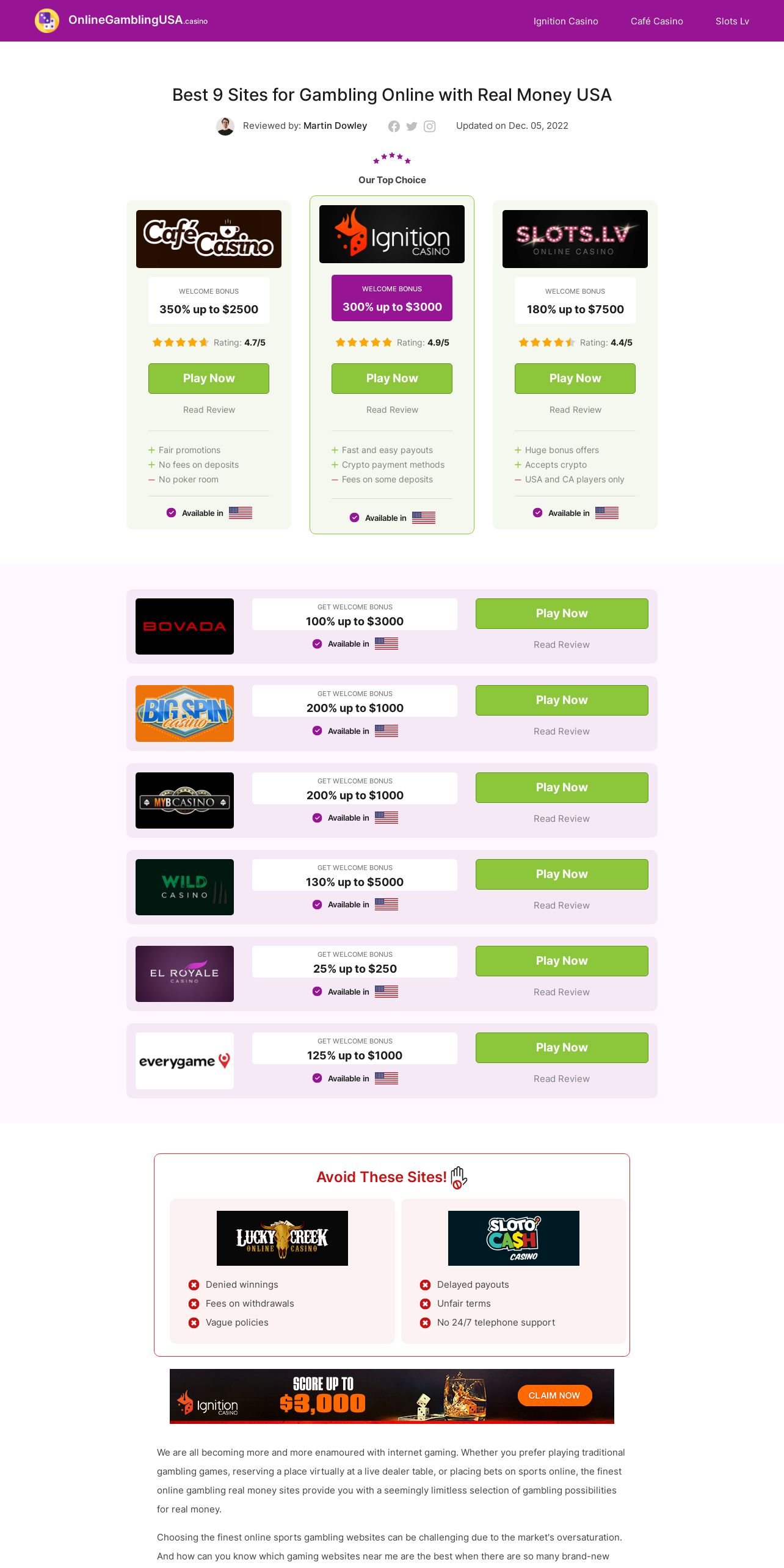Click the Big Spin Casino logo
784x1568 pixels.
pos(184,713)
